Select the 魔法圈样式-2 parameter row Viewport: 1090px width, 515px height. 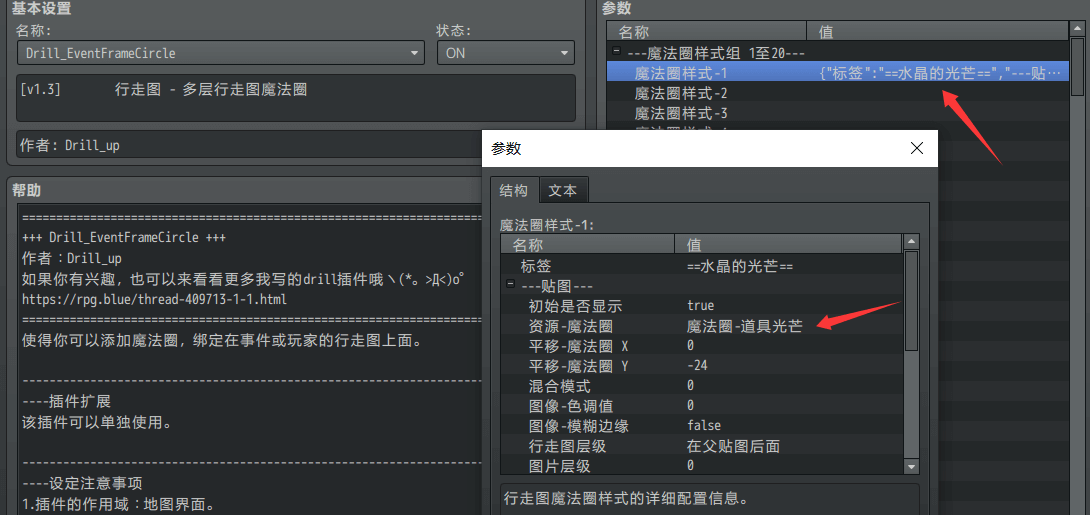click(681, 93)
